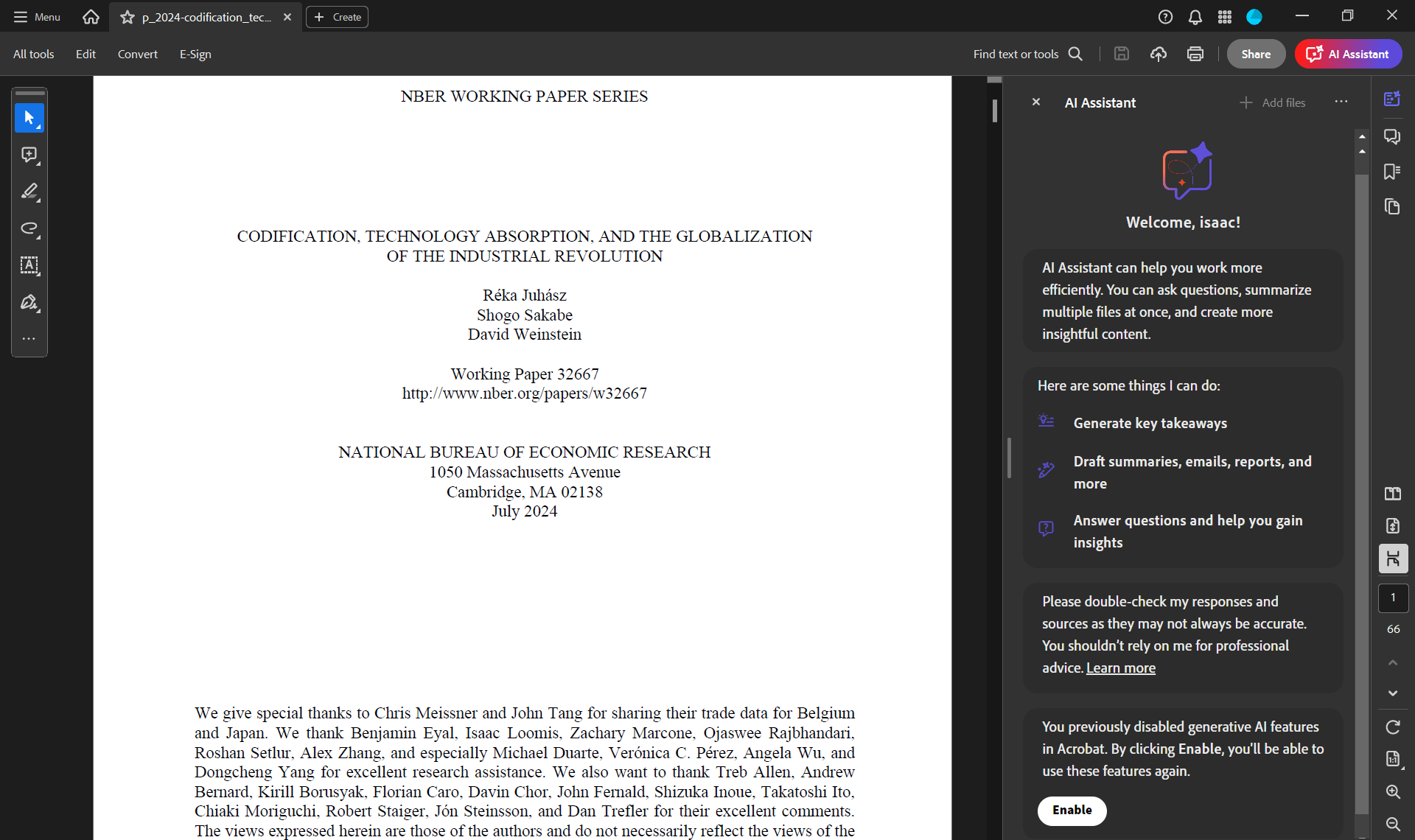
Task: Close the AI Assistant panel
Action: click(1035, 102)
